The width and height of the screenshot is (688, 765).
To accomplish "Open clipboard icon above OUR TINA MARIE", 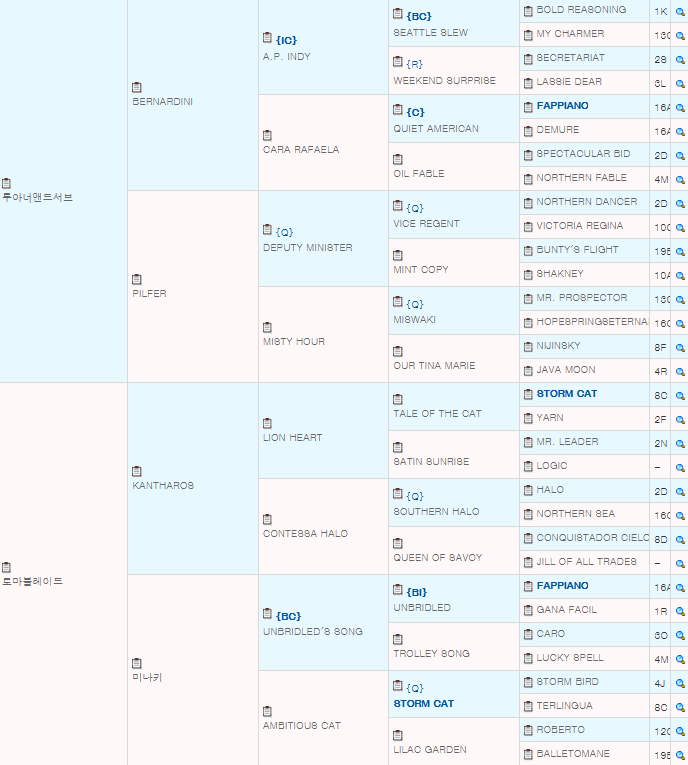I will coord(398,351).
